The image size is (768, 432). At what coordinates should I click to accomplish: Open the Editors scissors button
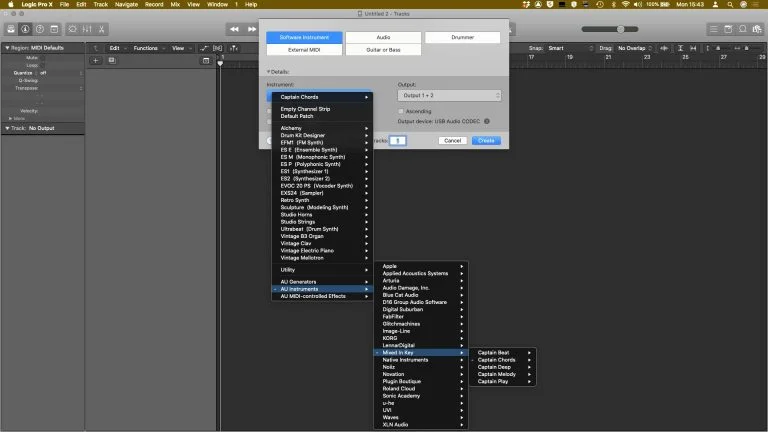click(x=101, y=29)
